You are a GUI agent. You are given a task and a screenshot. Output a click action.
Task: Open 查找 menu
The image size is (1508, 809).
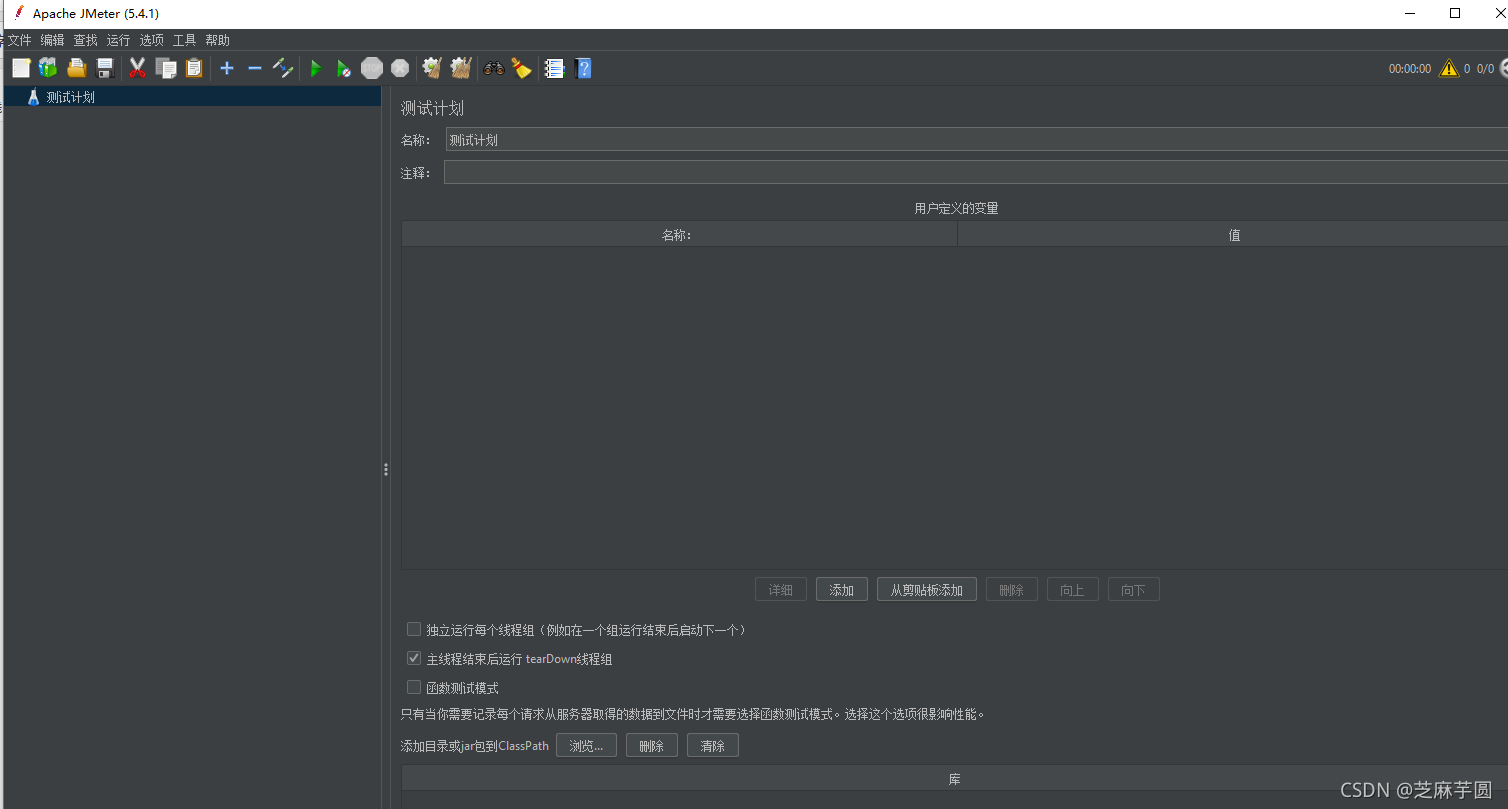(x=86, y=40)
